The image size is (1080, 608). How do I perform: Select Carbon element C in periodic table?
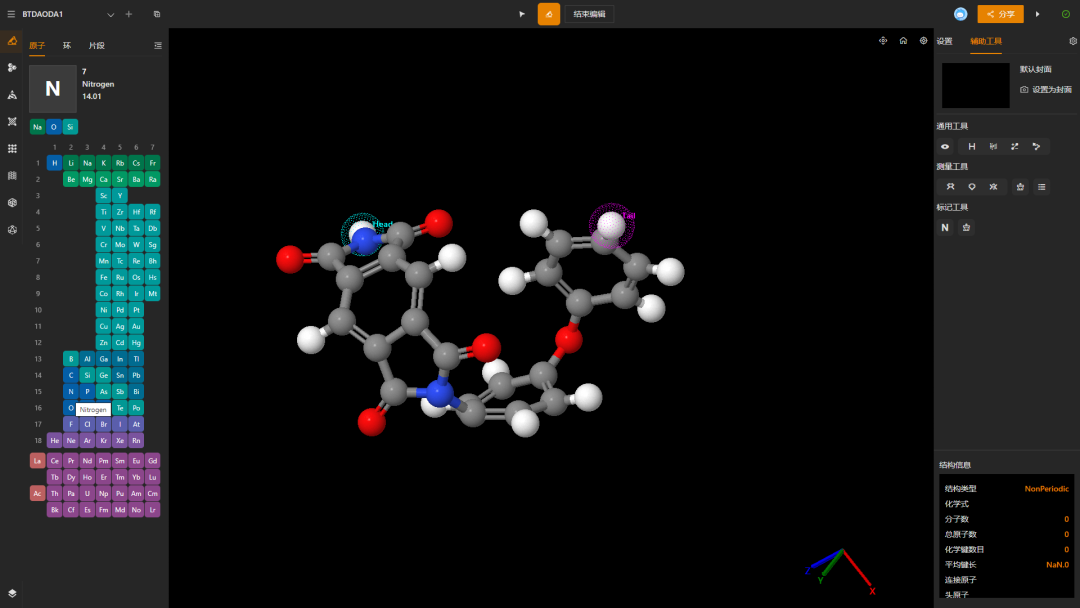coord(70,375)
